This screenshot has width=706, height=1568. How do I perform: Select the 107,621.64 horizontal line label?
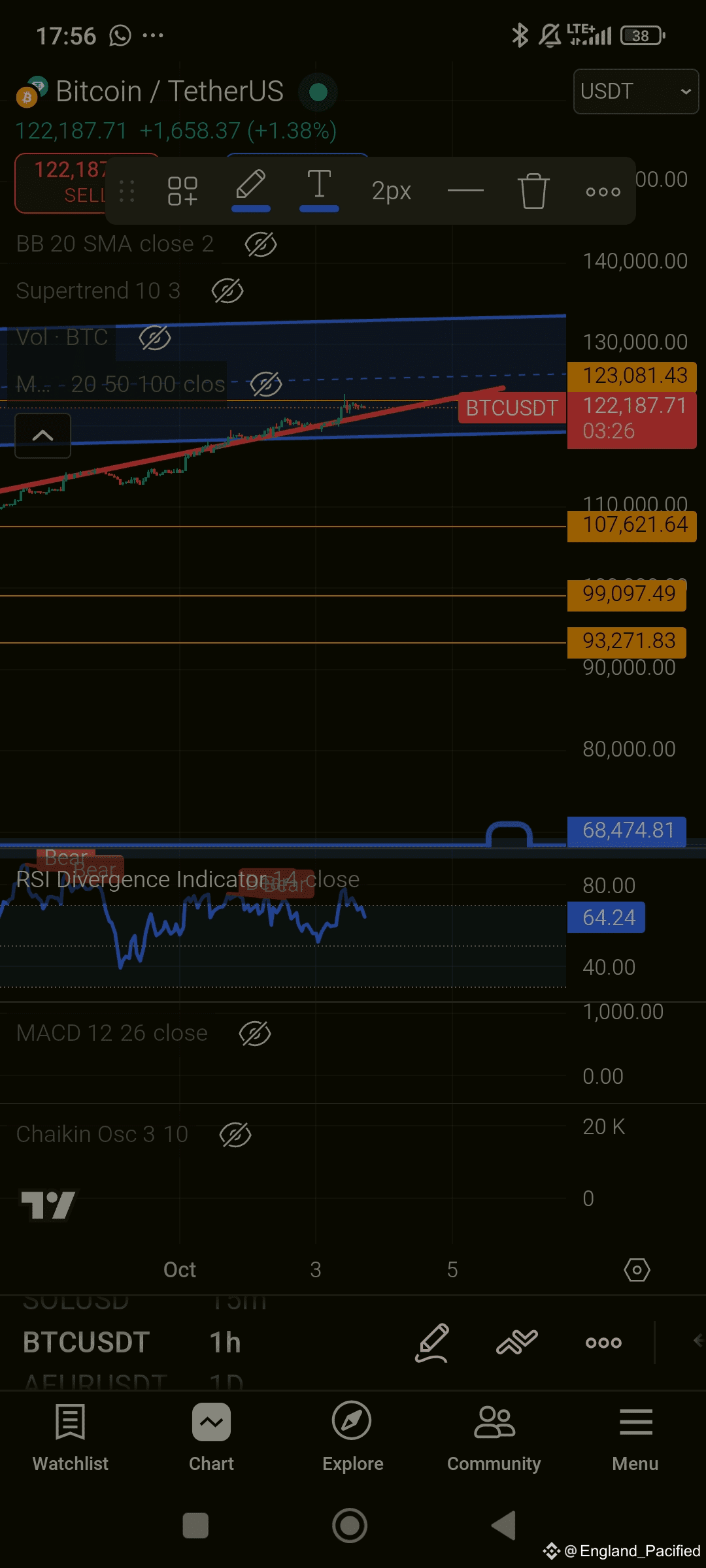(631, 525)
